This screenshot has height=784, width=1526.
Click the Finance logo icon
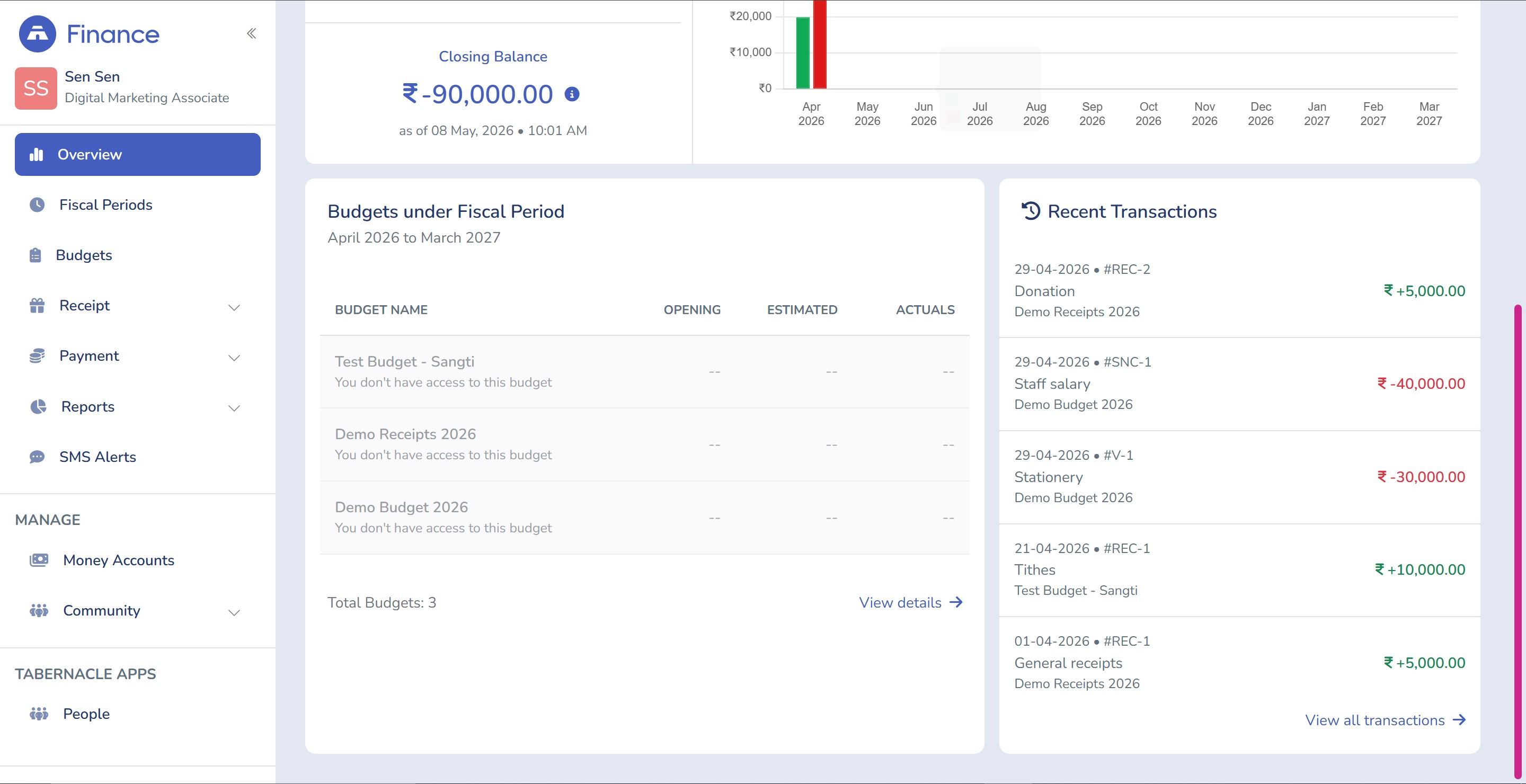click(37, 34)
